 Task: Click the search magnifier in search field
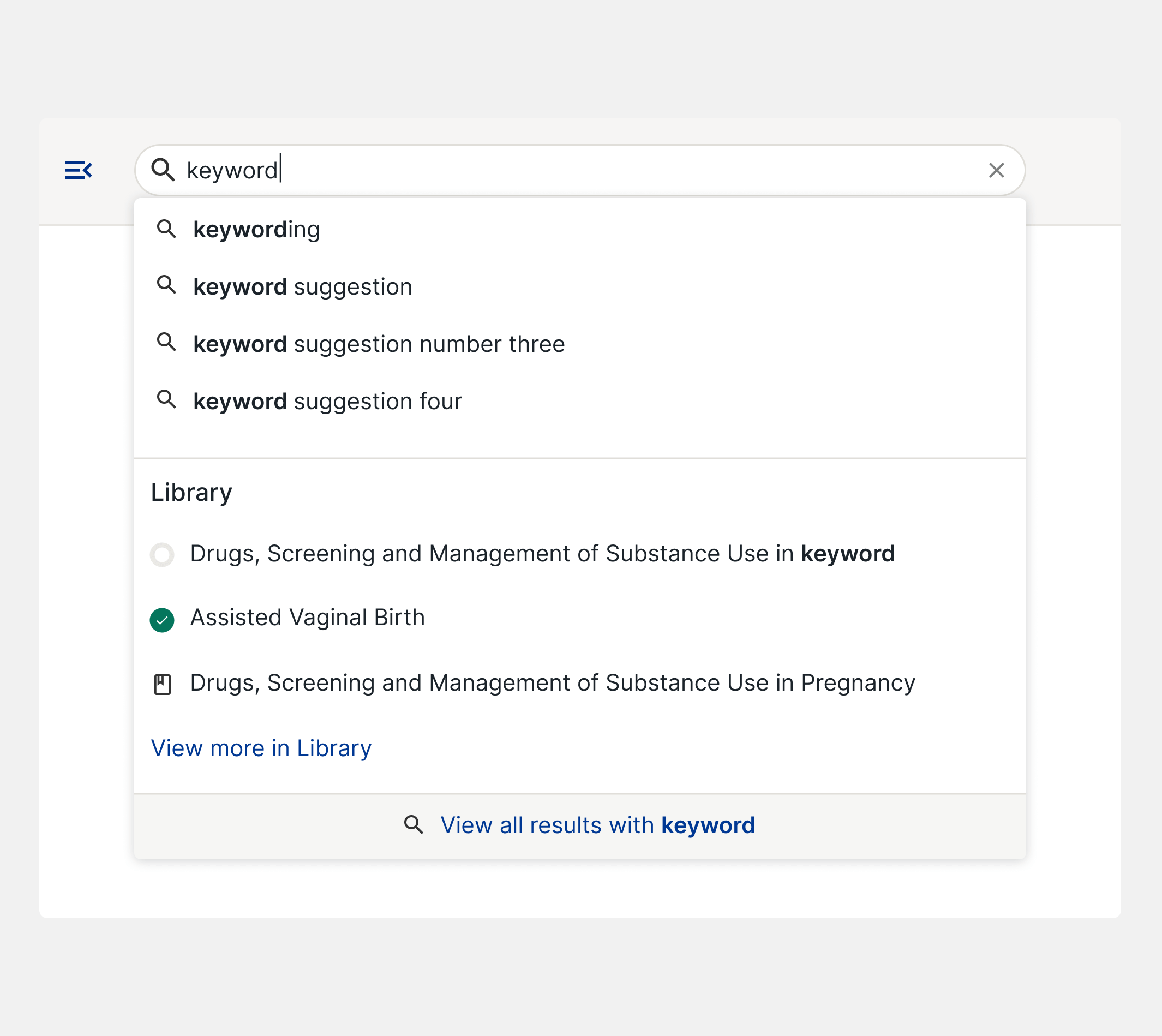[163, 170]
